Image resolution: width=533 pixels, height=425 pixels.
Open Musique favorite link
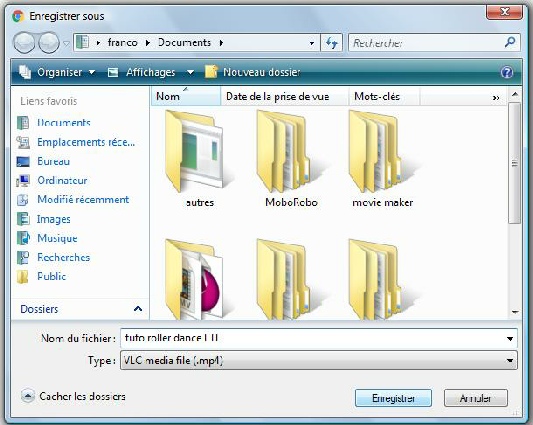(x=57, y=238)
